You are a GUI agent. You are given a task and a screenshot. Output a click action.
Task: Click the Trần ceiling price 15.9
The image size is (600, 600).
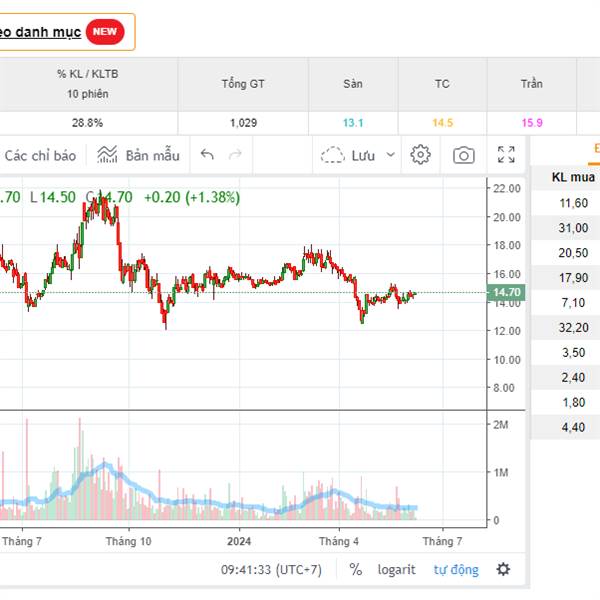[531, 123]
